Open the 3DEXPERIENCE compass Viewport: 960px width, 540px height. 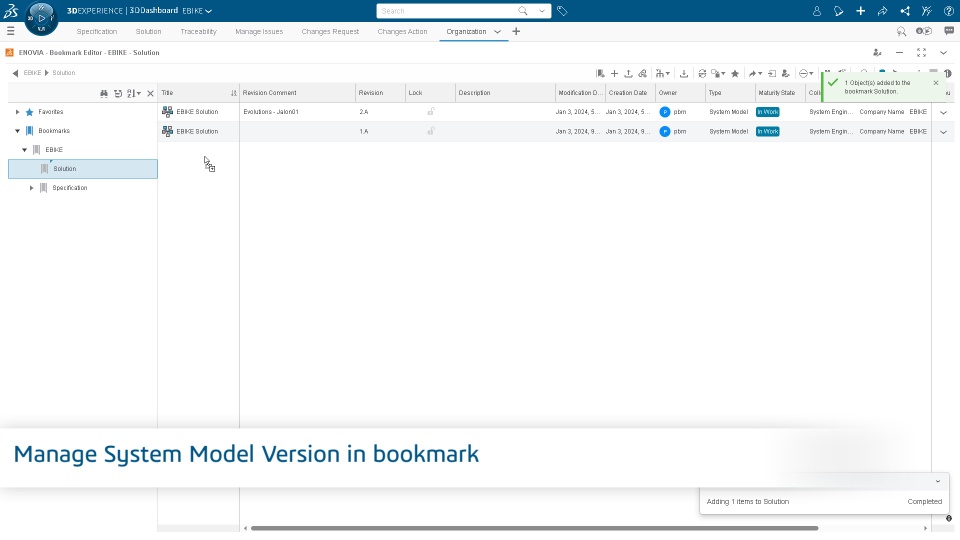pos(41,18)
